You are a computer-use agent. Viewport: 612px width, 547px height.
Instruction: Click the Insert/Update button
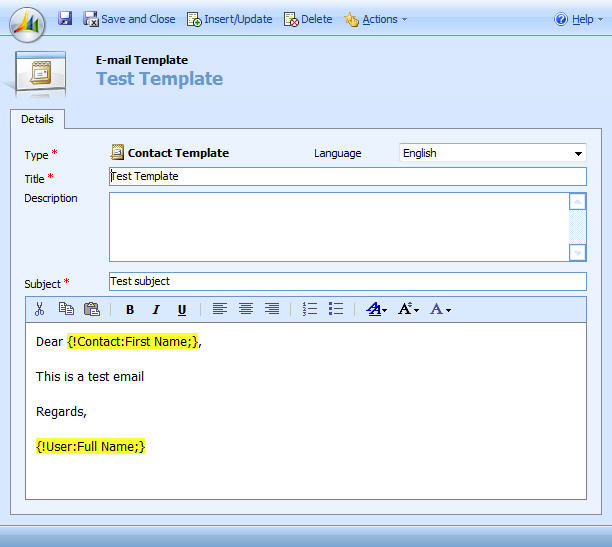(231, 19)
